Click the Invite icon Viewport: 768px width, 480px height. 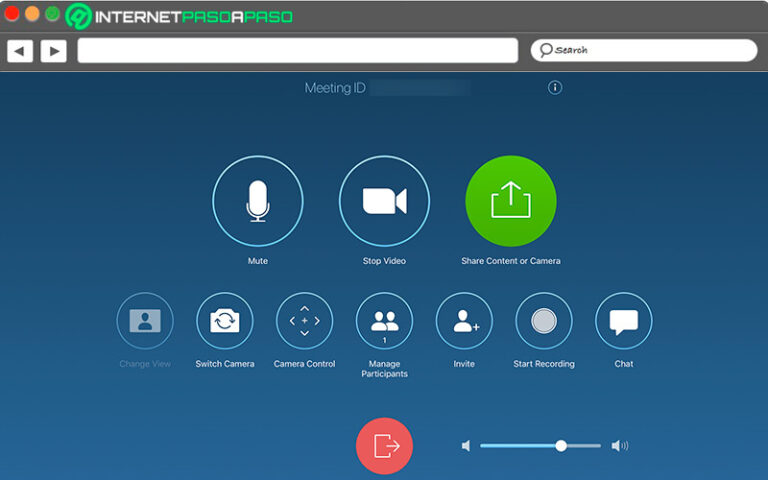tap(464, 321)
